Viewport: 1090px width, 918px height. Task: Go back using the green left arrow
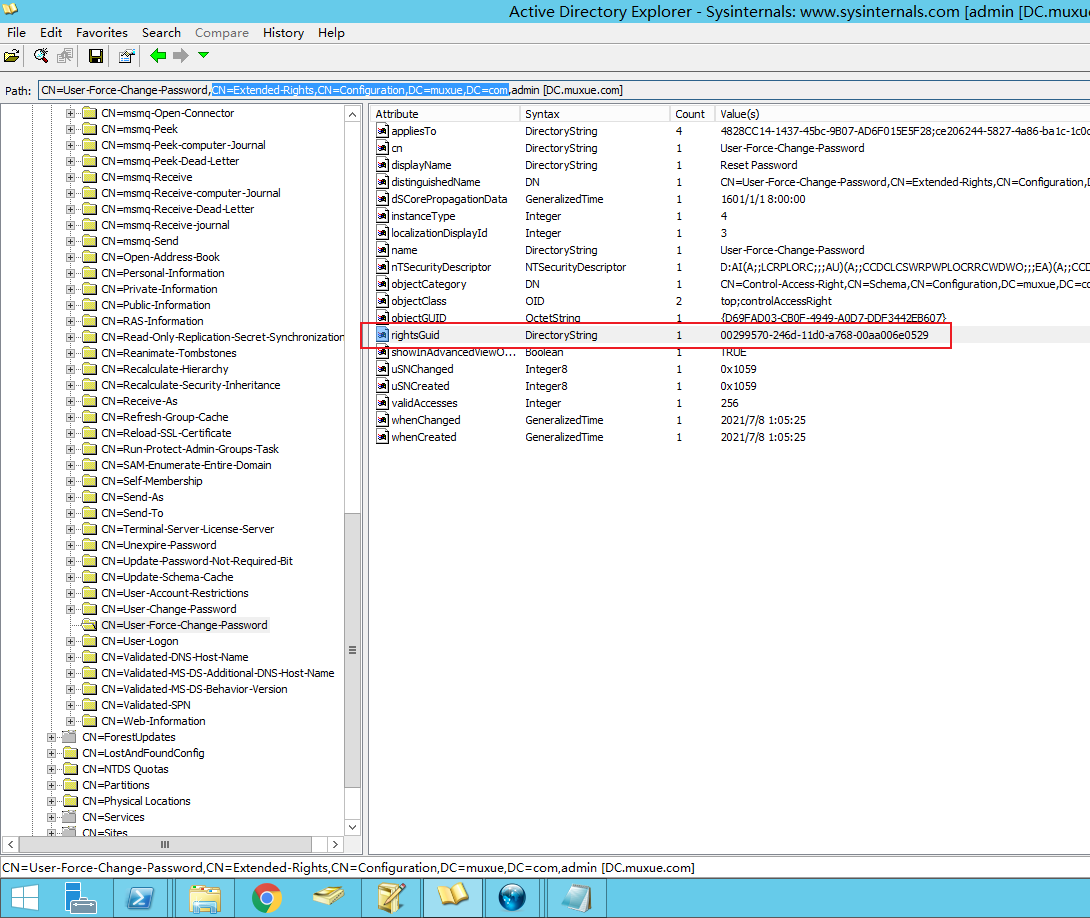(x=158, y=56)
